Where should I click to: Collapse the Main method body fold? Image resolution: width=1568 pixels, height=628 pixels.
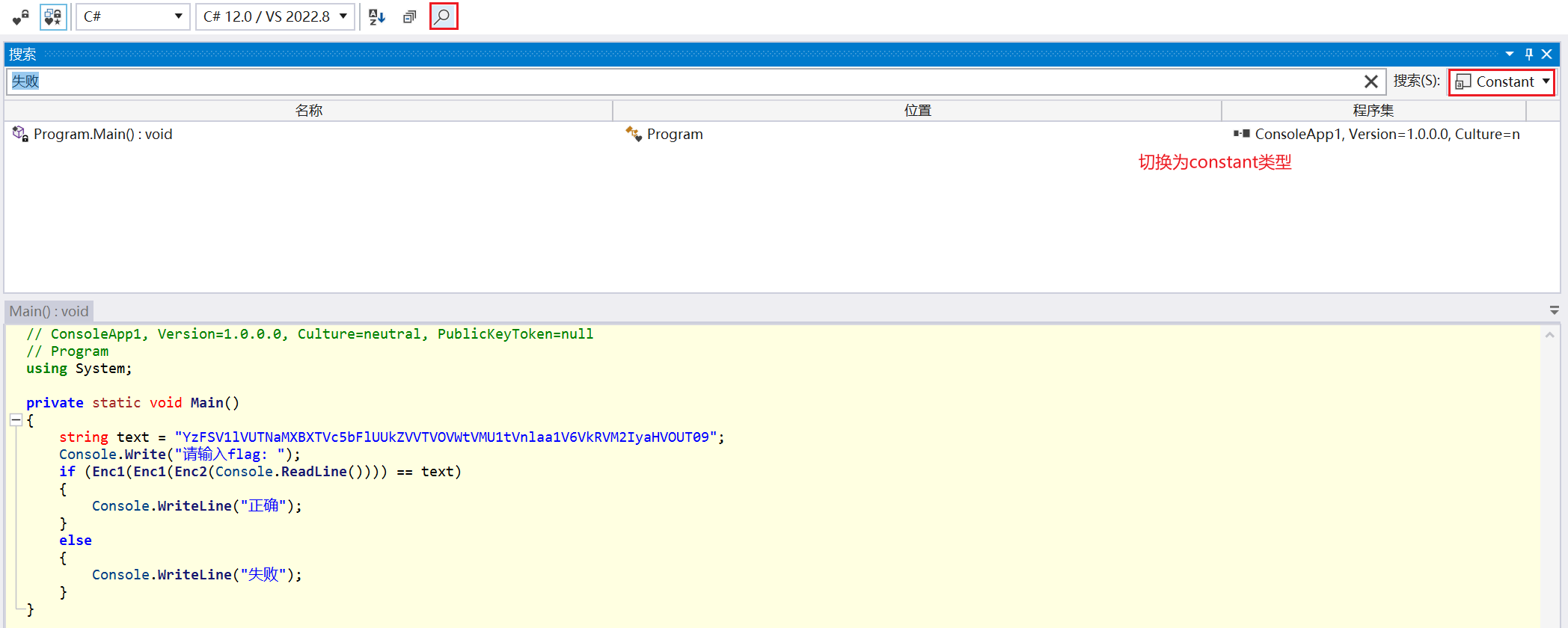click(16, 420)
